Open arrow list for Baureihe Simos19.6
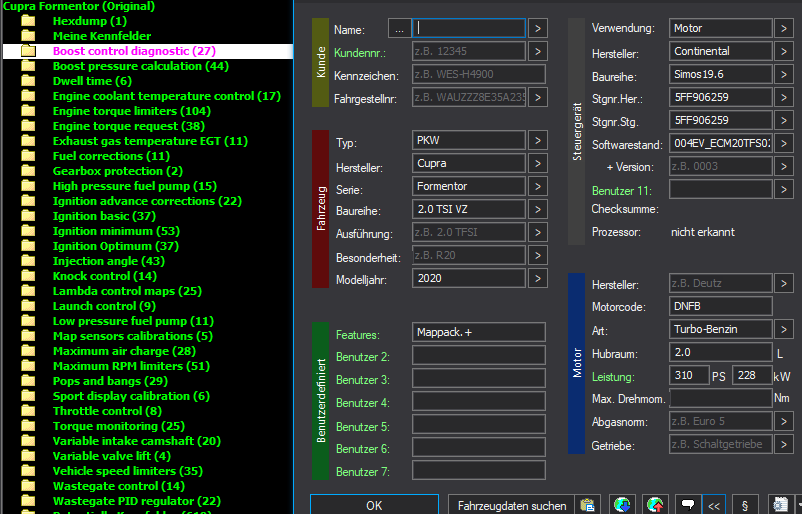This screenshot has height=514, width=802. pyautogui.click(x=784, y=74)
